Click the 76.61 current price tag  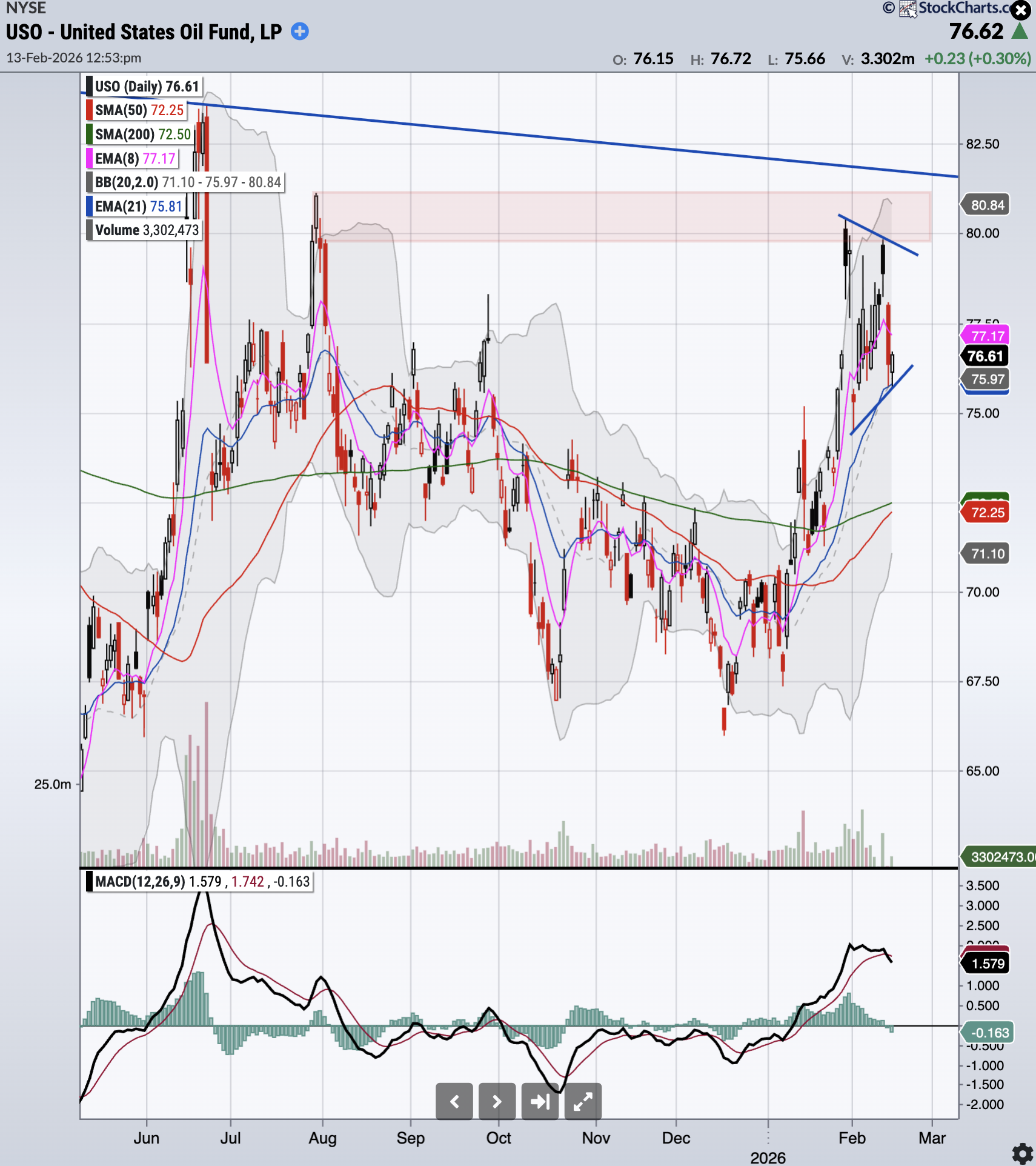pyautogui.click(x=985, y=356)
